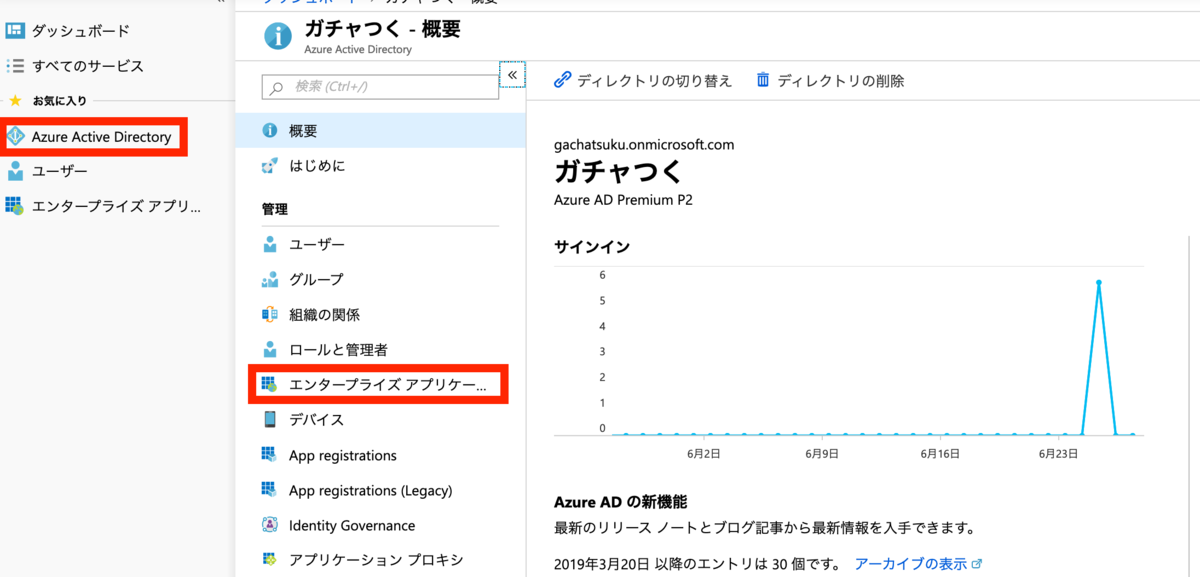Click the blue info icon beside ガチャつく title

278,36
